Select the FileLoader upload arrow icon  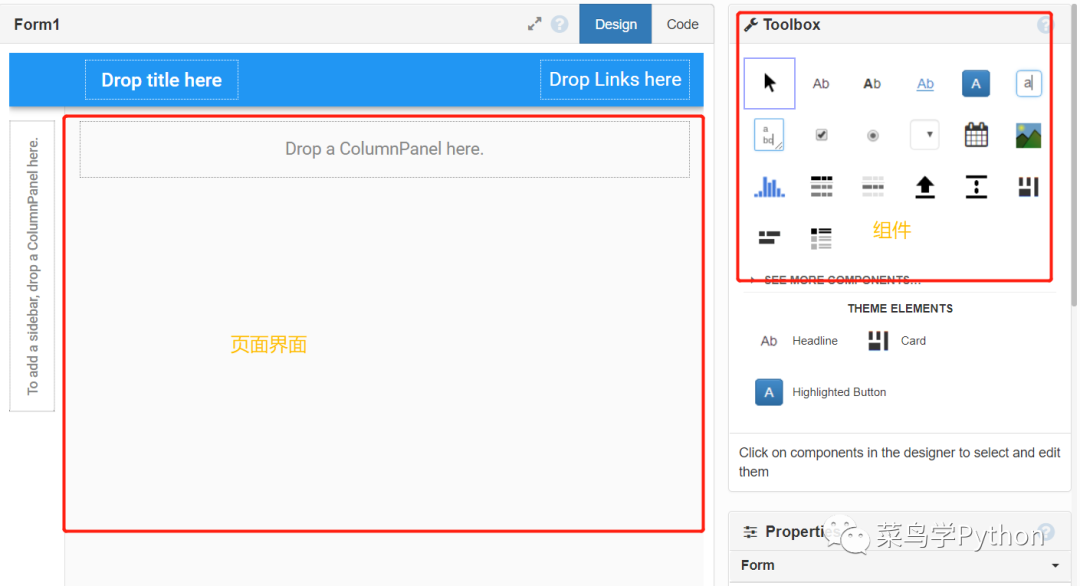point(924,187)
